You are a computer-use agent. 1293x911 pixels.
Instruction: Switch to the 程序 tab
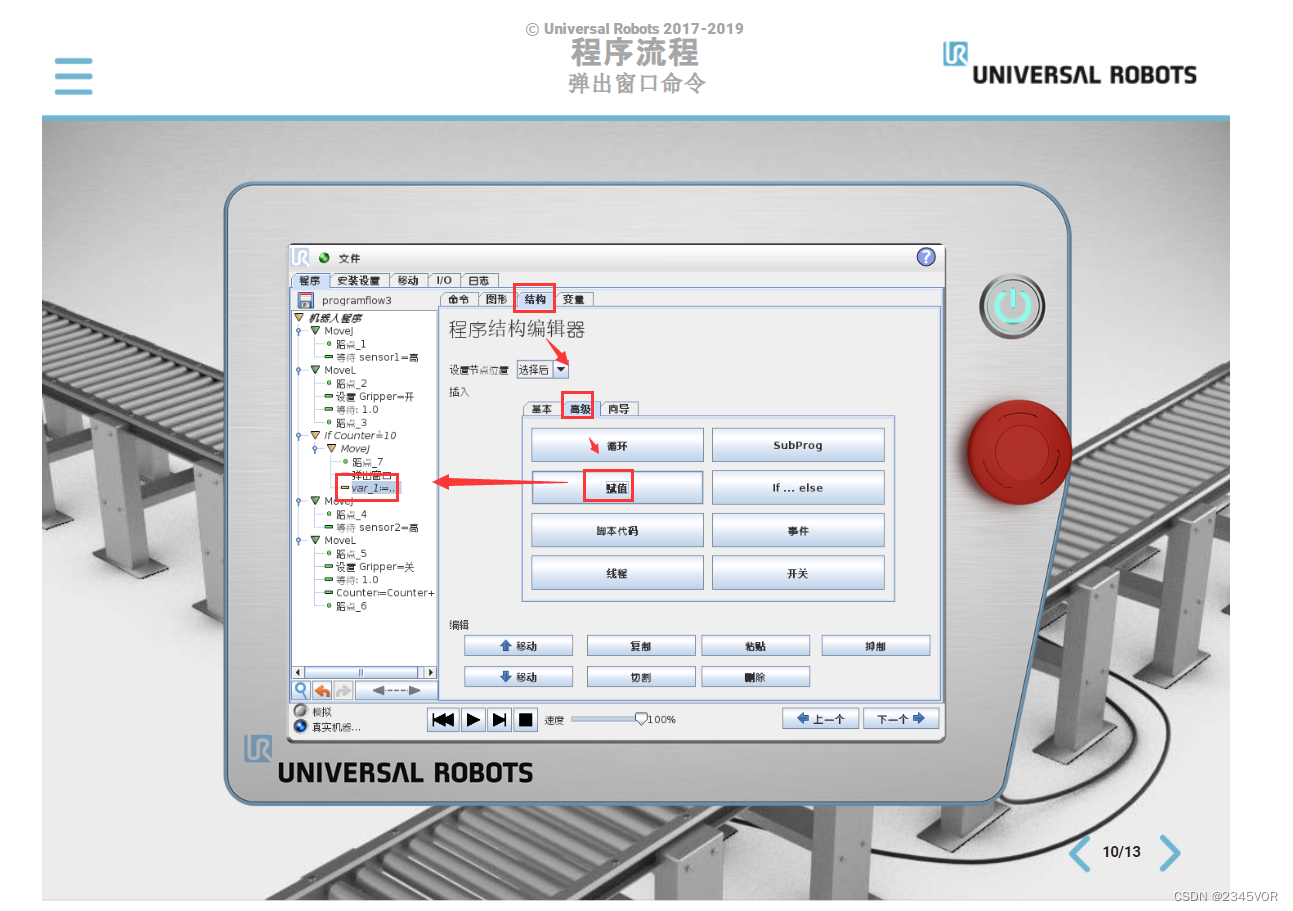tap(309, 281)
